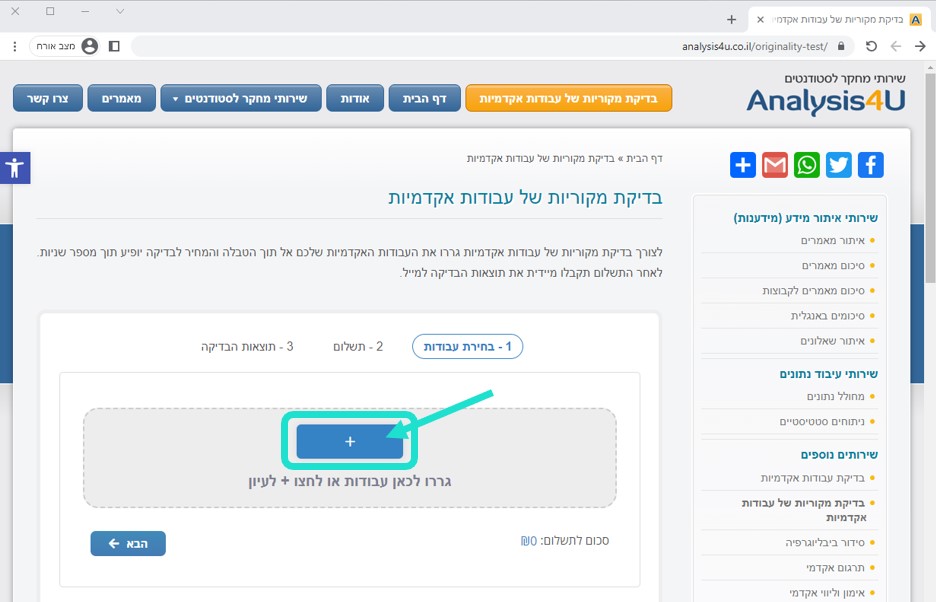Open the browser three-dot menu
The height and width of the screenshot is (602, 936).
tap(15, 46)
